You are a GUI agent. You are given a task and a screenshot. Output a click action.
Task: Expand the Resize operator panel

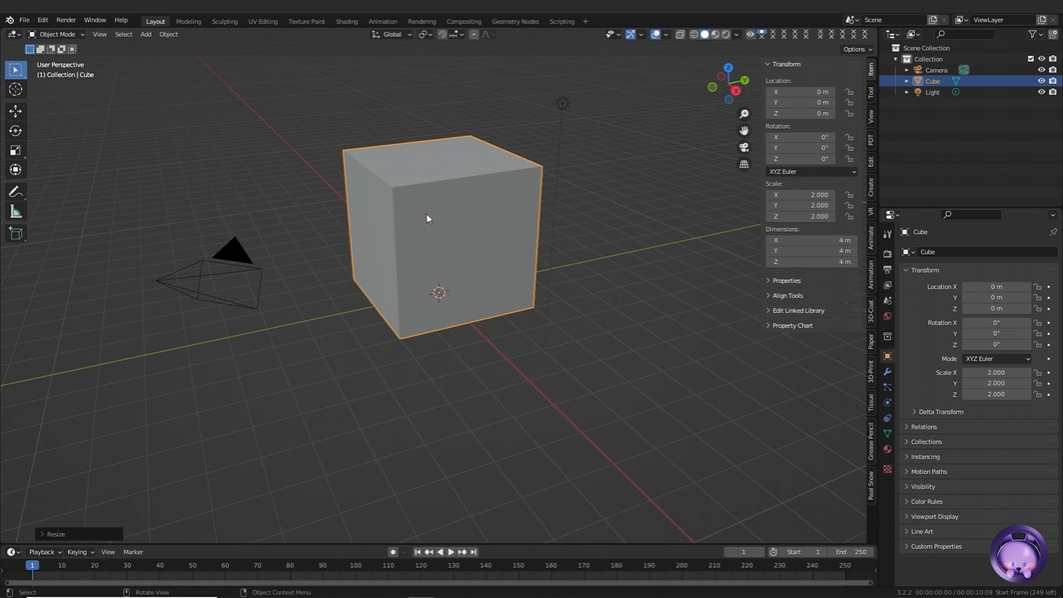point(79,534)
